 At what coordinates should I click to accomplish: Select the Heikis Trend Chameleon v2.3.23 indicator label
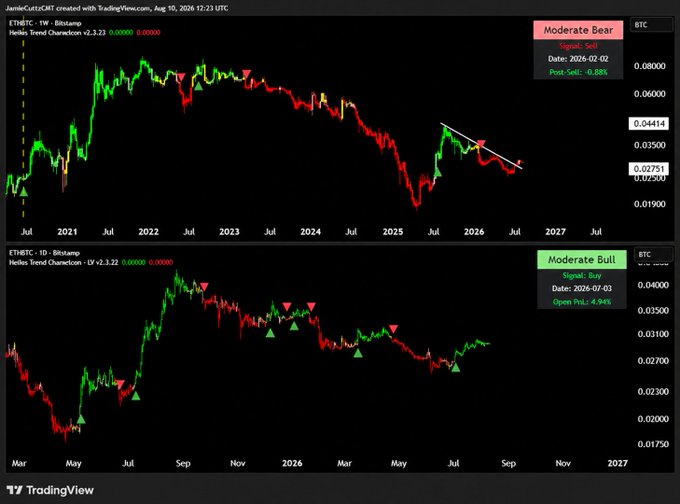click(x=57, y=33)
